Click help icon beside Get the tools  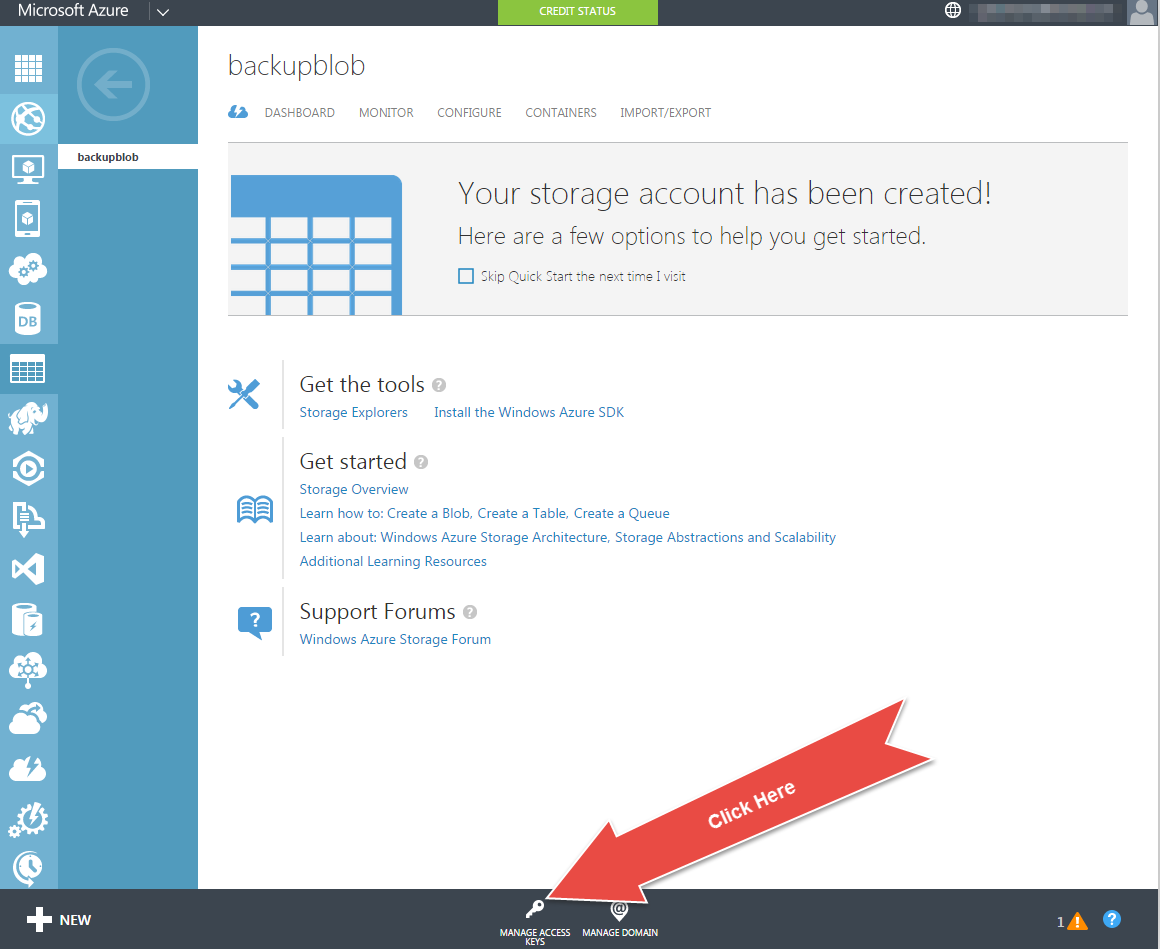click(439, 385)
